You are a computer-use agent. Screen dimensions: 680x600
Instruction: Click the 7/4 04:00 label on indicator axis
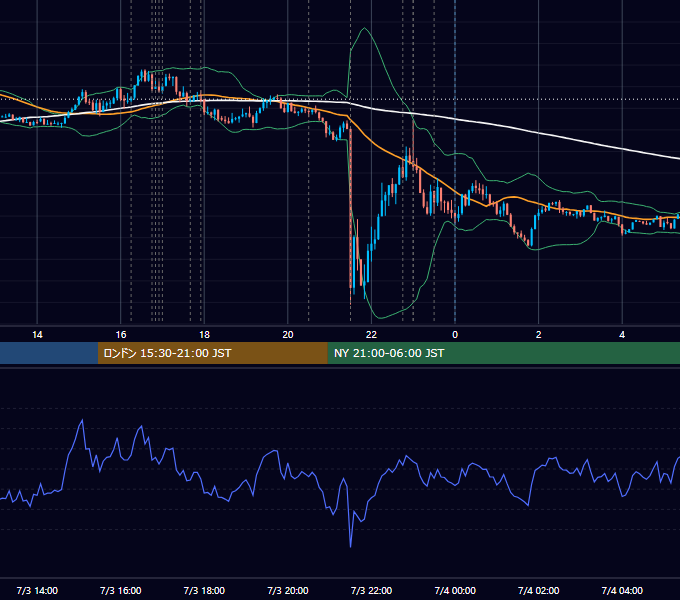pyautogui.click(x=622, y=590)
